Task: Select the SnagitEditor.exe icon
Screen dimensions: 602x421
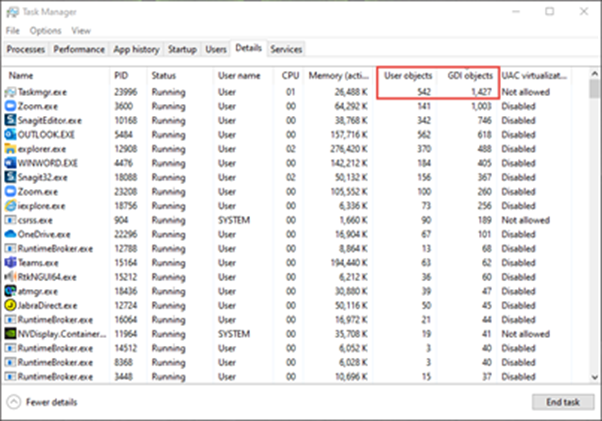Action: click(x=12, y=118)
